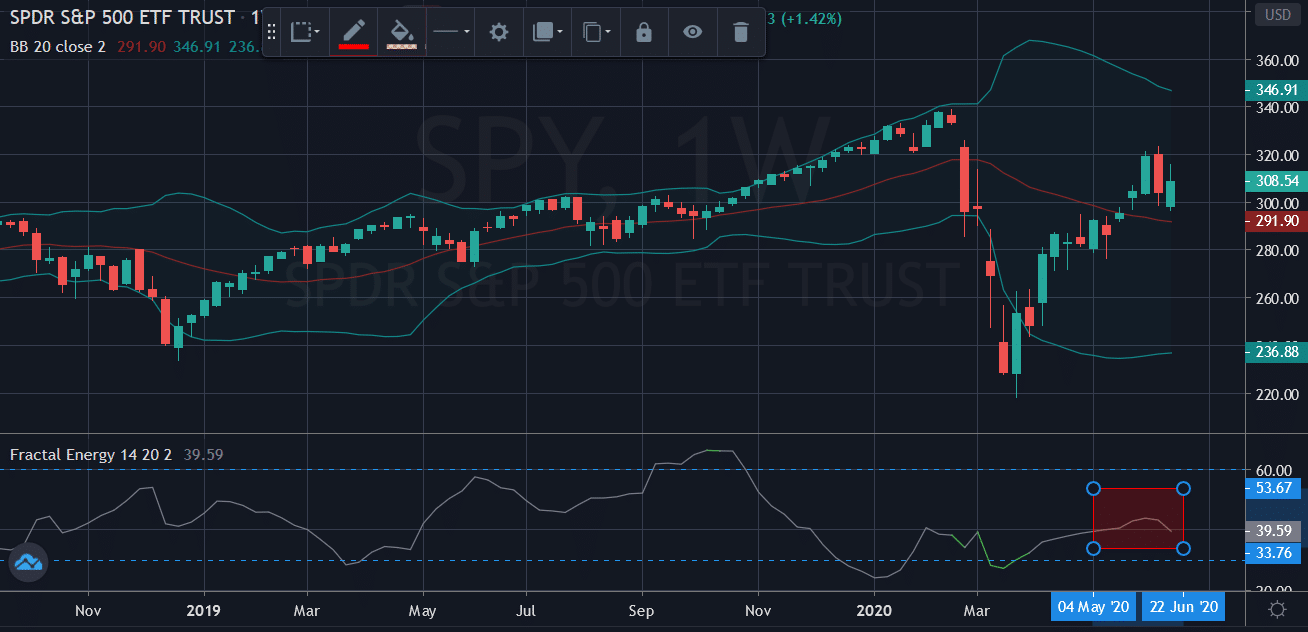Open the visual order layers dropdown
Viewport: 1308px width, 632px height.
tap(547, 32)
